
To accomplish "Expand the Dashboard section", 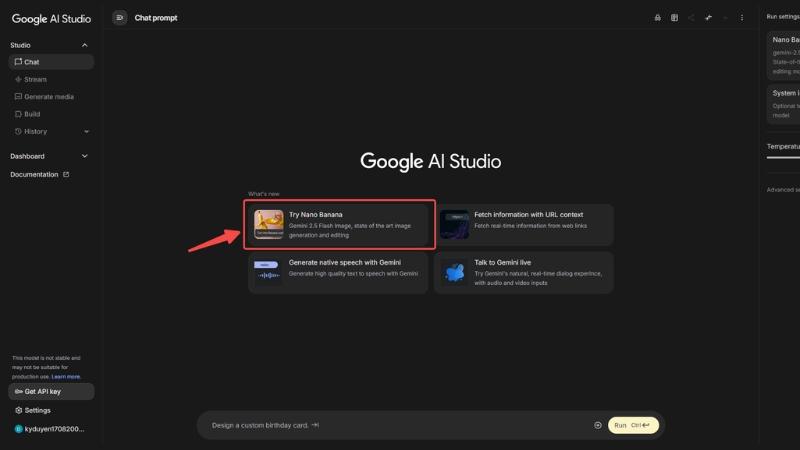I will click(85, 156).
